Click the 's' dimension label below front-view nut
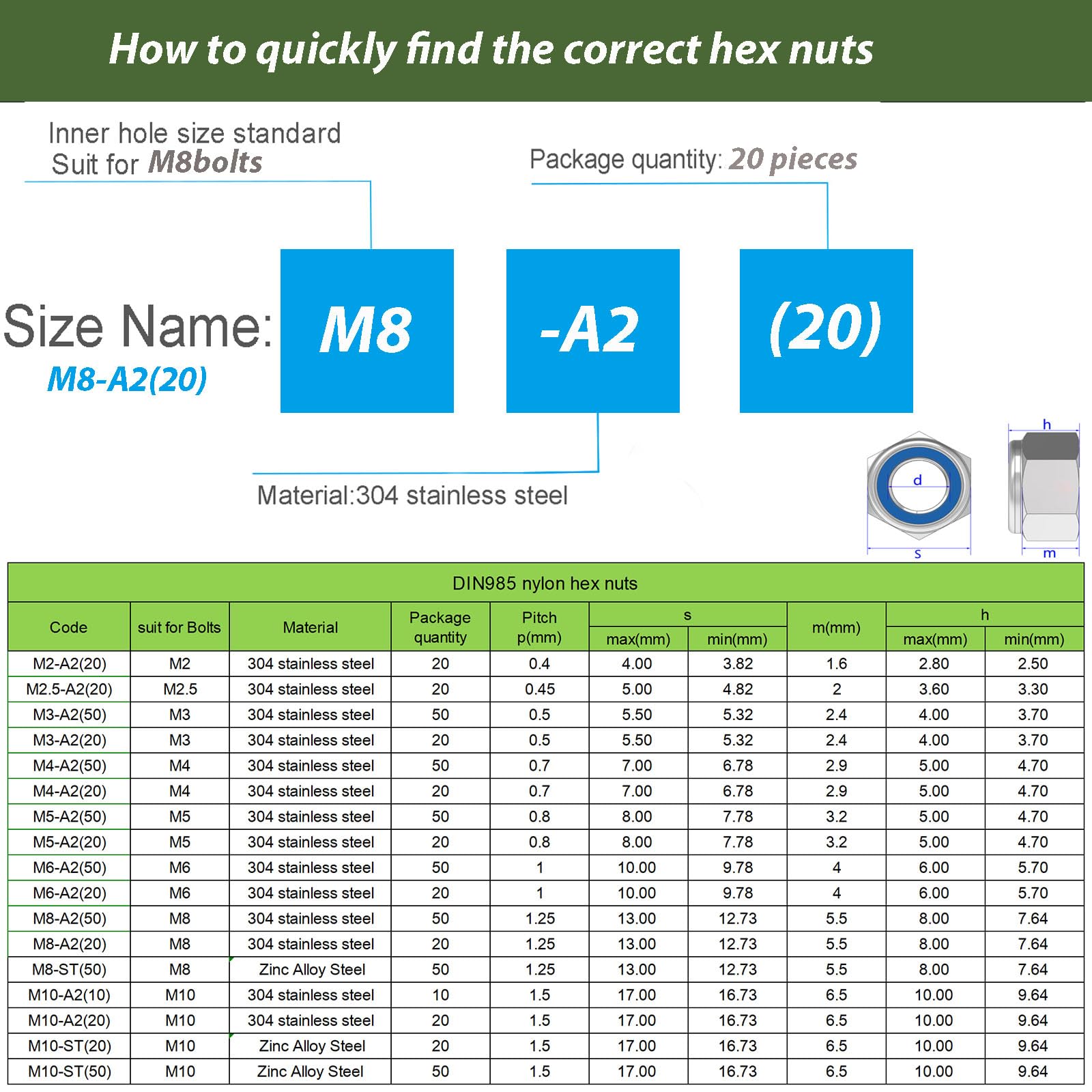 918,554
